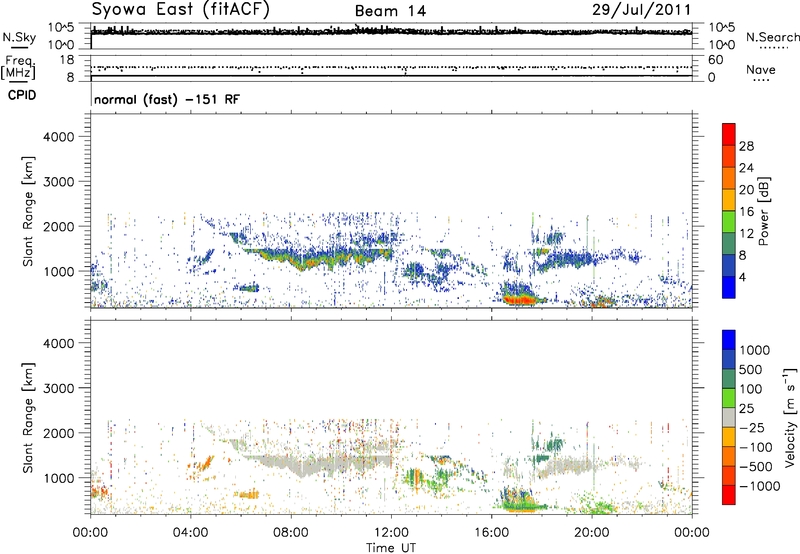The height and width of the screenshot is (554, 800).
Task: Click the blue bottom of the power colorbar
Action: pos(729,287)
